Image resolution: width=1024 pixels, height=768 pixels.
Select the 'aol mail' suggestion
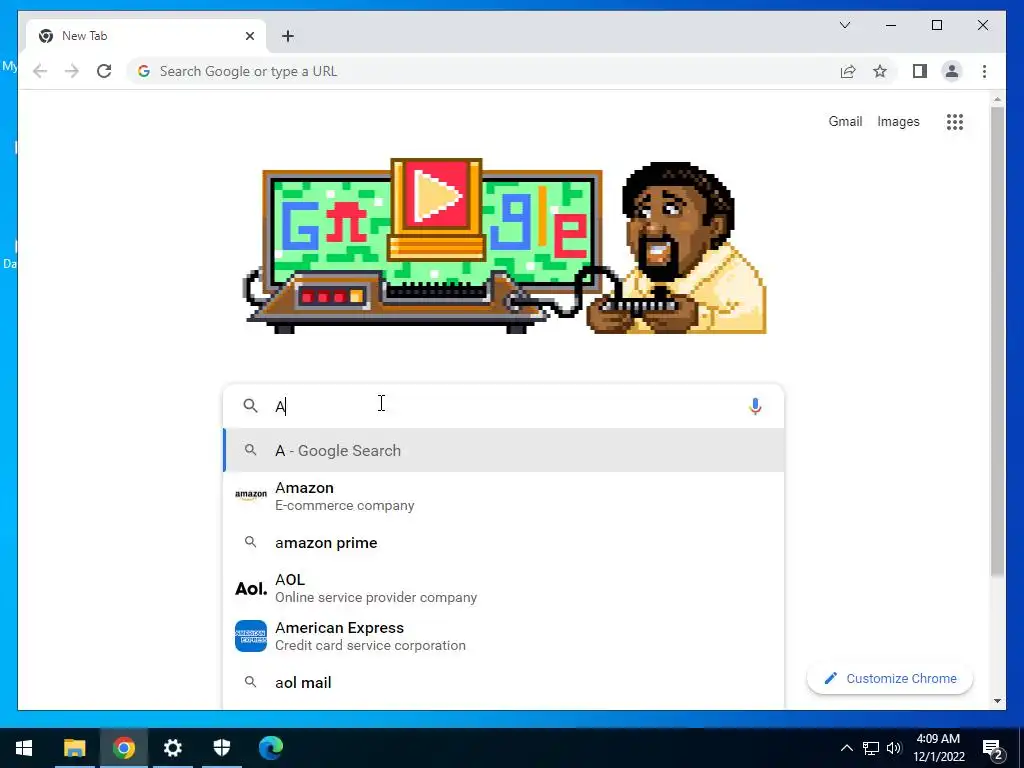pyautogui.click(x=503, y=682)
